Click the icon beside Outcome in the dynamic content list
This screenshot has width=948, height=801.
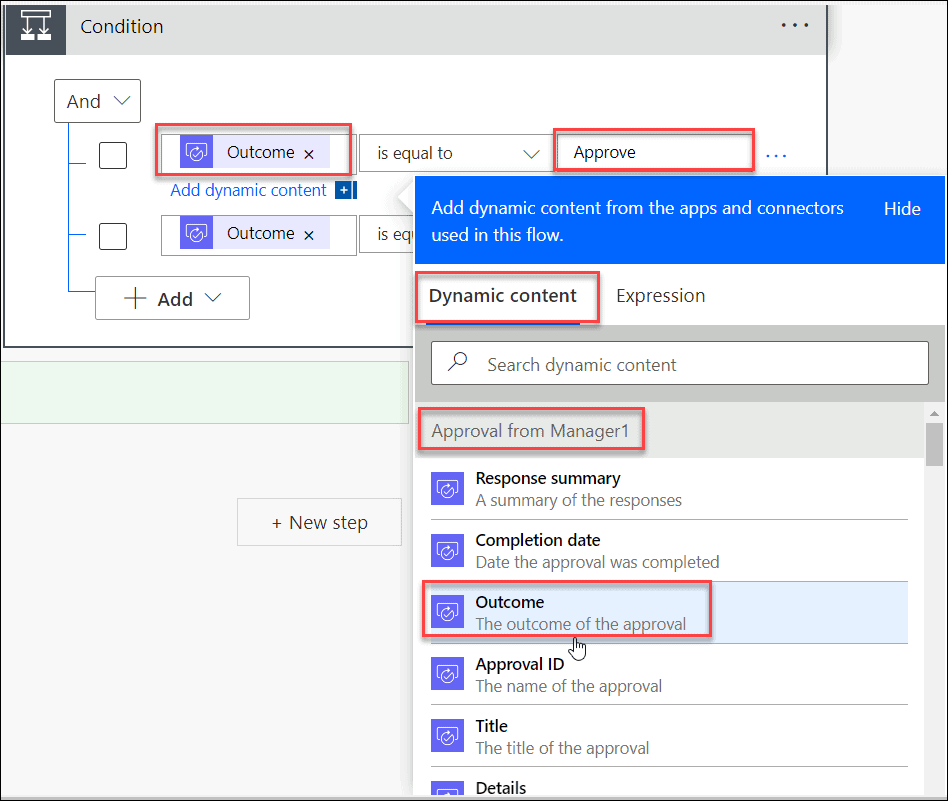(x=447, y=612)
